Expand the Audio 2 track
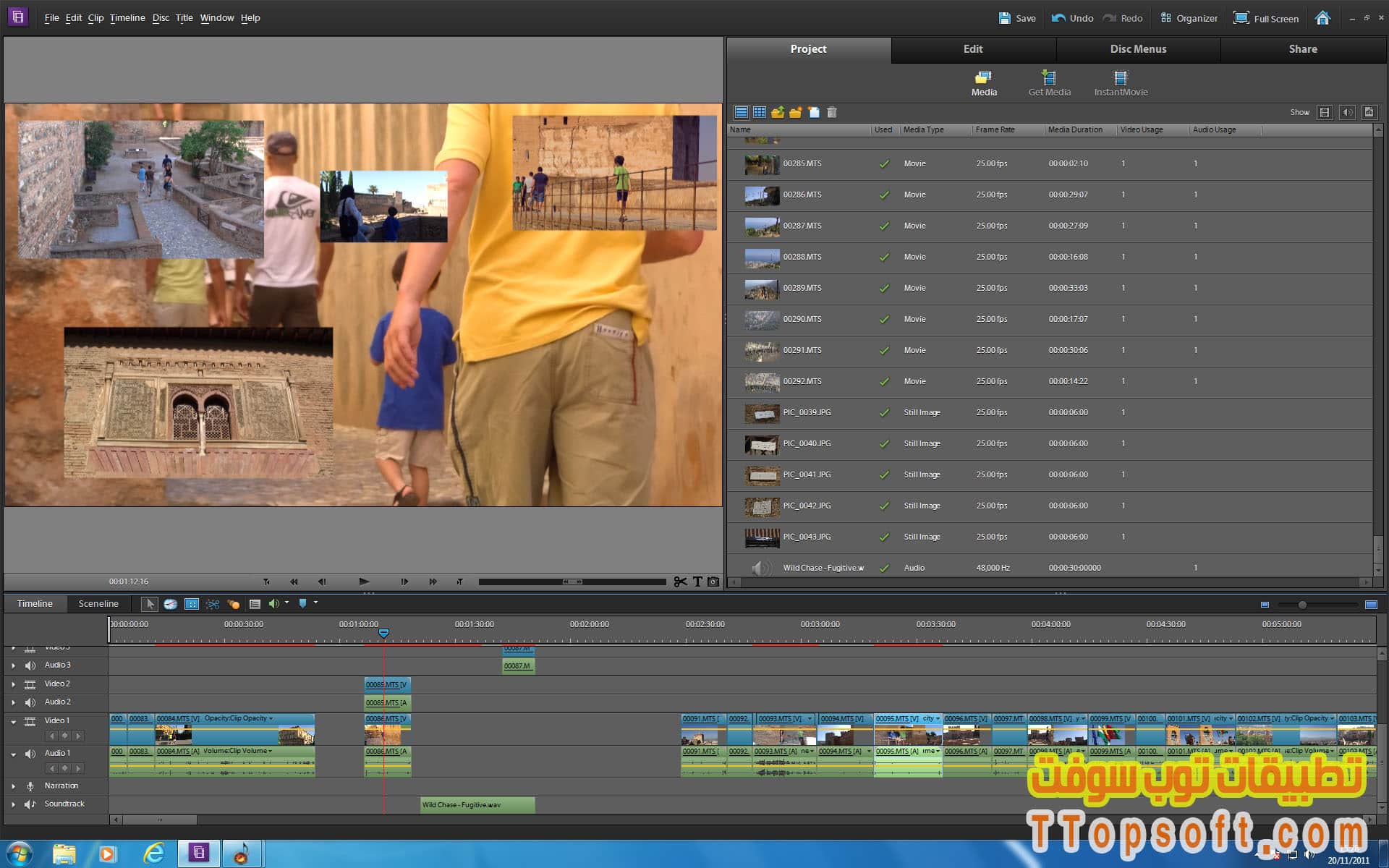Image resolution: width=1389 pixels, height=868 pixels. [x=13, y=702]
